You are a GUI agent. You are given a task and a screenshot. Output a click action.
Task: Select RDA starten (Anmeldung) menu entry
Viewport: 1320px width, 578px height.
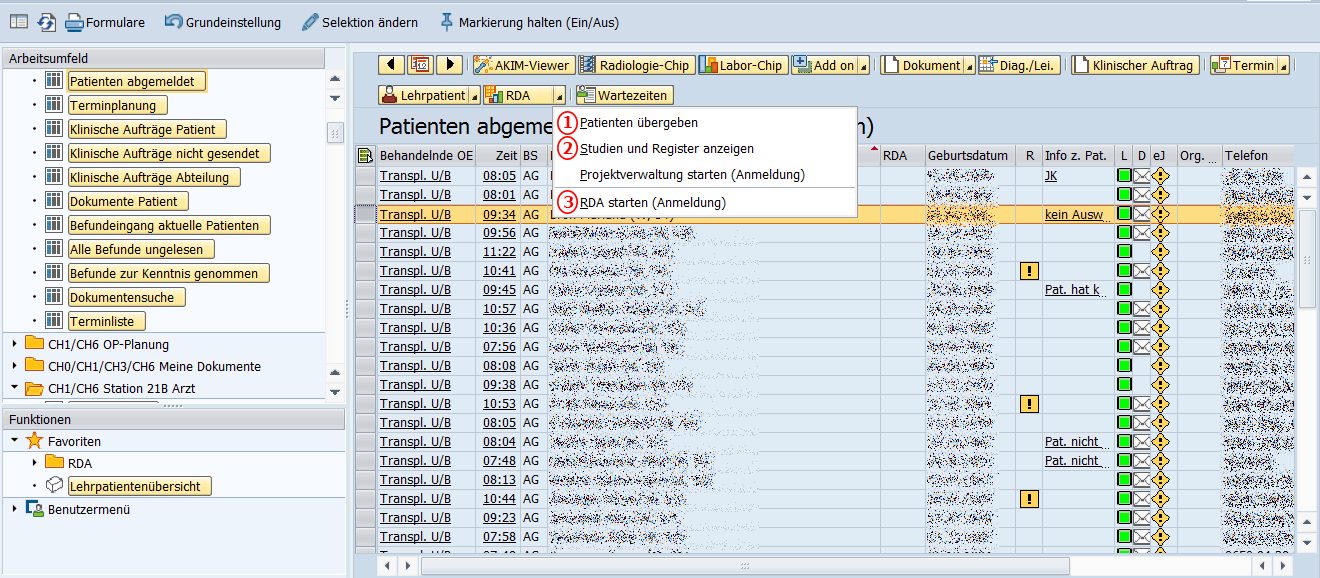(x=652, y=203)
